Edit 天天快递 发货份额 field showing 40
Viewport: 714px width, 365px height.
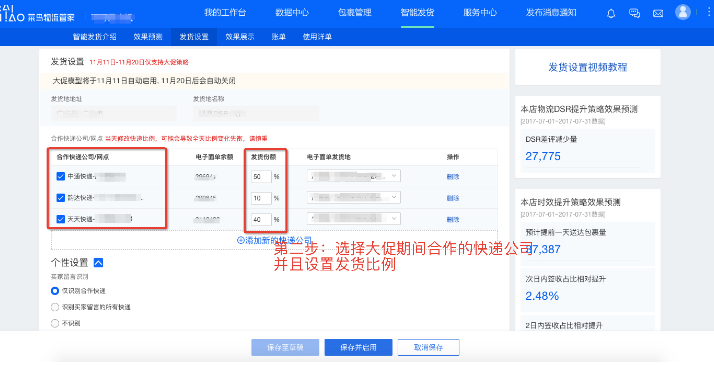coord(261,219)
